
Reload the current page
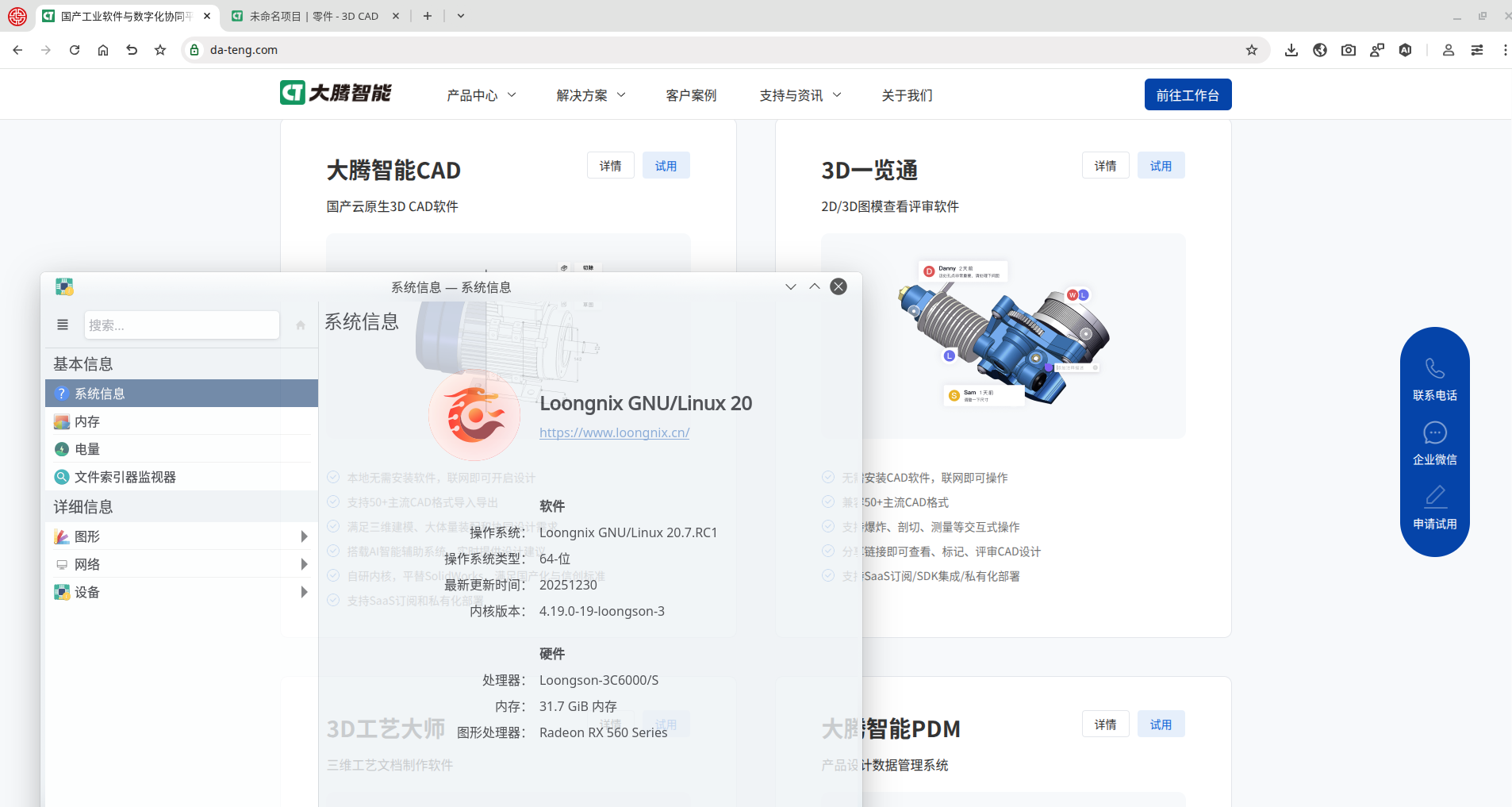pyautogui.click(x=75, y=50)
